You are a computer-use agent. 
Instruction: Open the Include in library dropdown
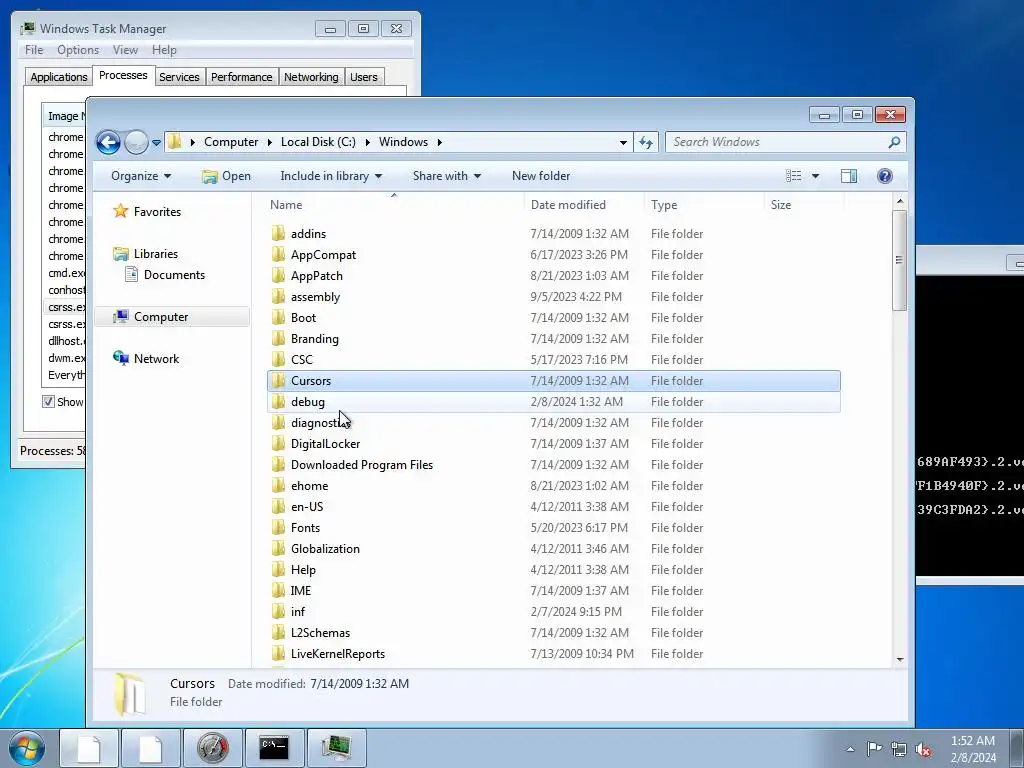331,176
